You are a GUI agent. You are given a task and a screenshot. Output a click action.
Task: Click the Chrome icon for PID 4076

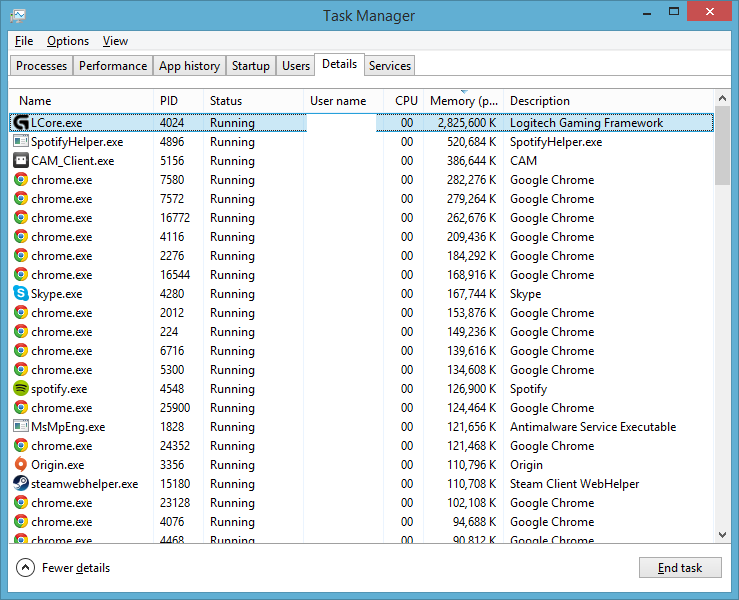21,521
